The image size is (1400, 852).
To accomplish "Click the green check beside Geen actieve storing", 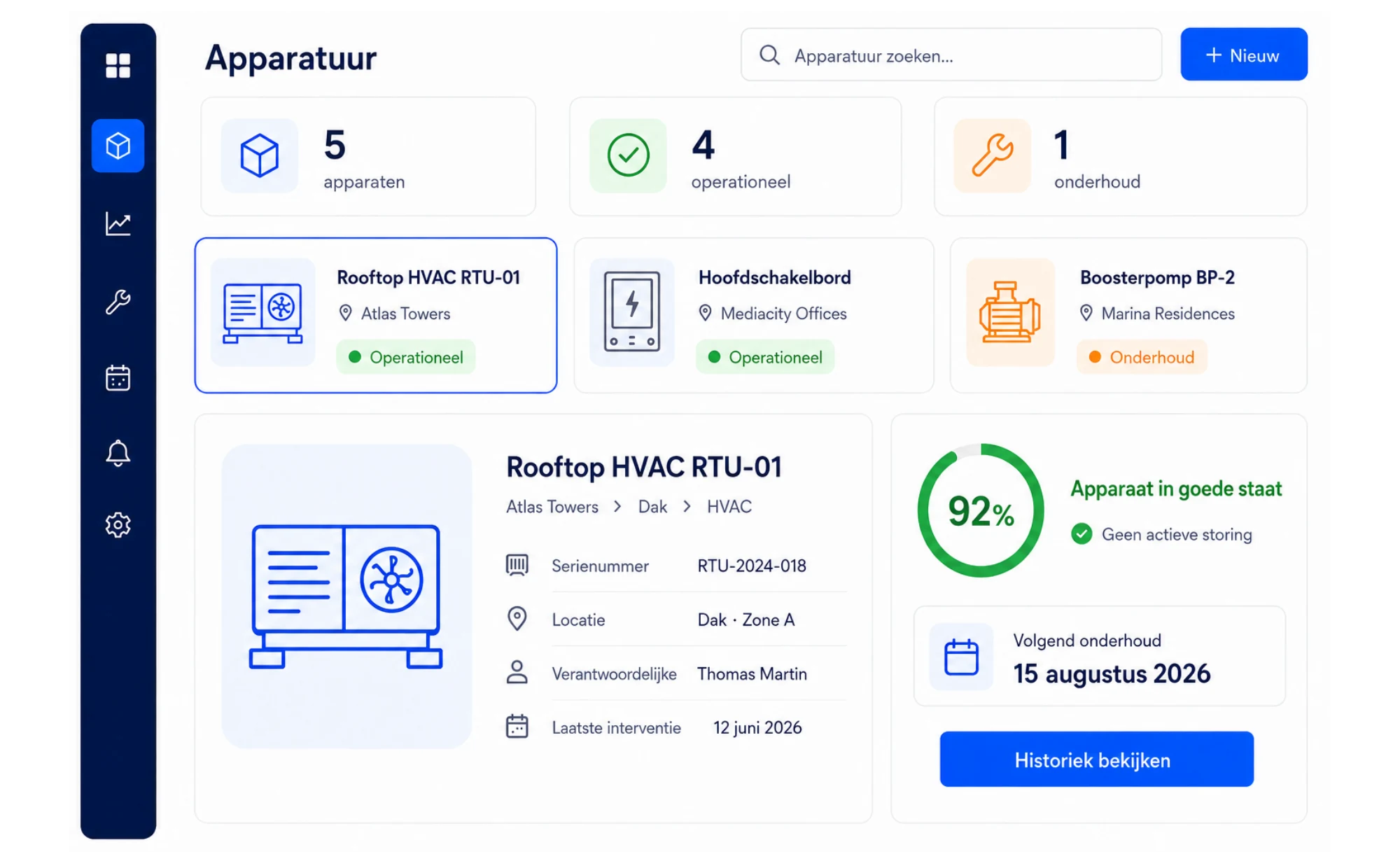I will pyautogui.click(x=1081, y=534).
